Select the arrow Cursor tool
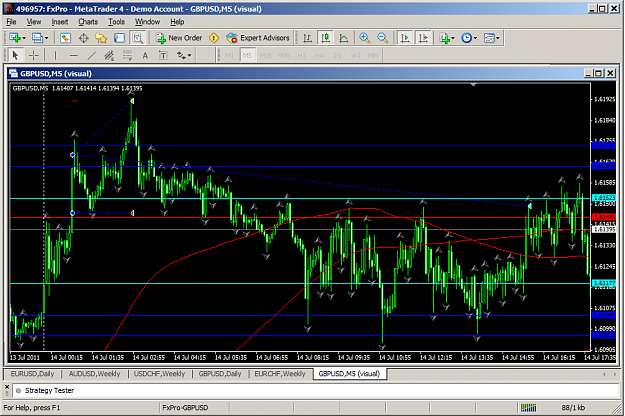The width and height of the screenshot is (625, 416). tap(15, 55)
